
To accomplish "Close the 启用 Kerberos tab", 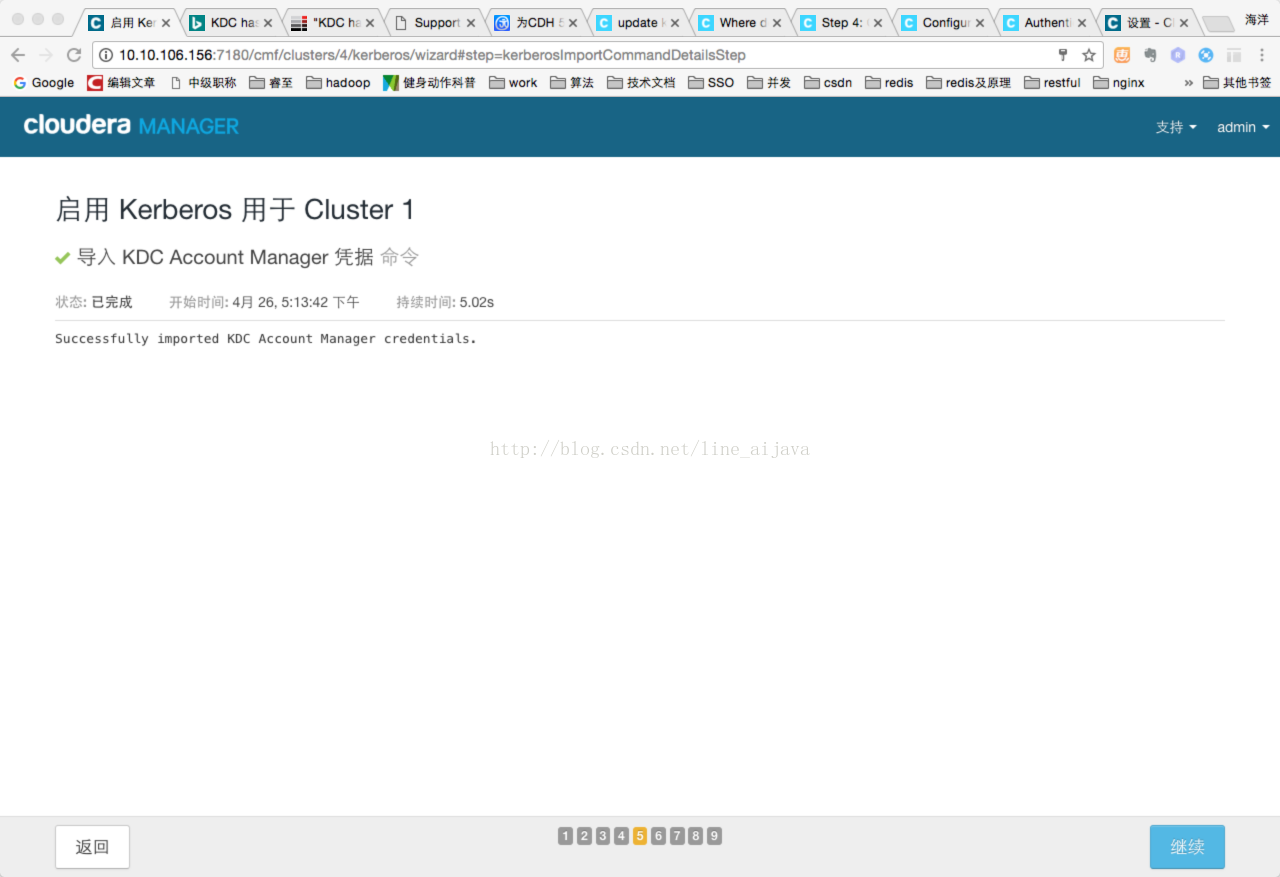I will [166, 23].
